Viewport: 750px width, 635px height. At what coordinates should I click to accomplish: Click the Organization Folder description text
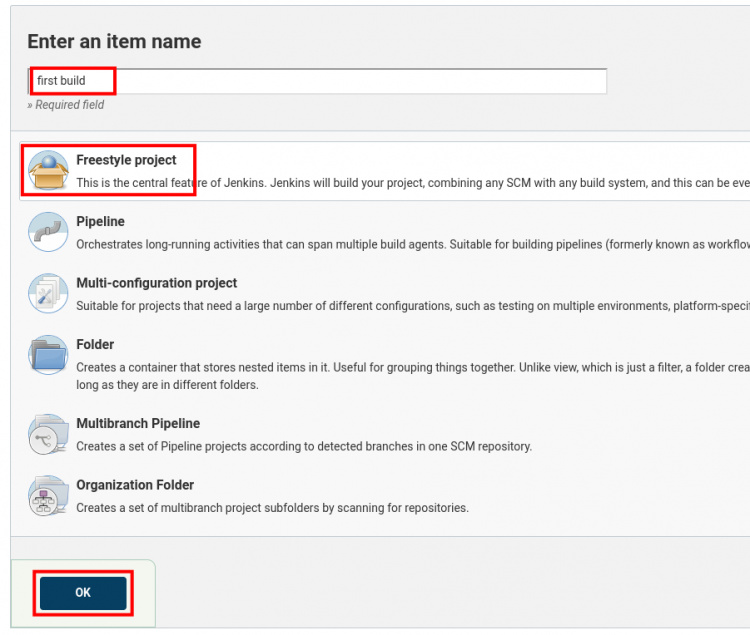[x=272, y=508]
